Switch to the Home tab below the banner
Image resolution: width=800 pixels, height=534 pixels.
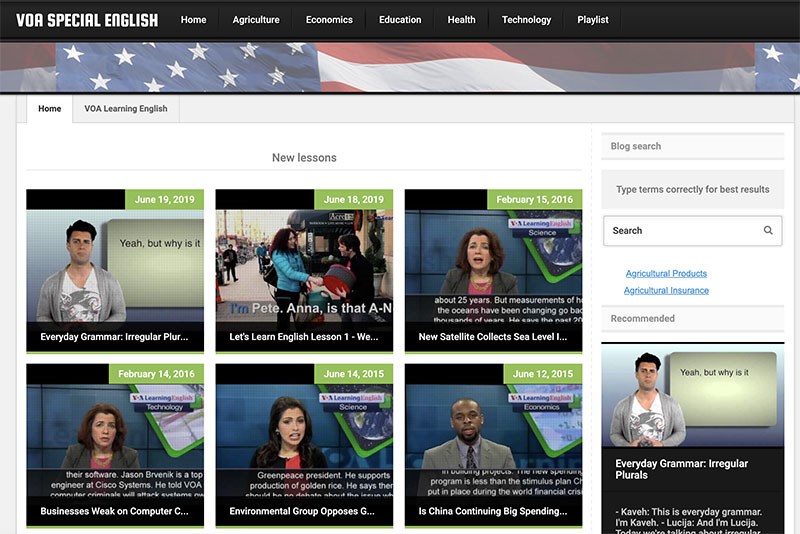(x=49, y=109)
